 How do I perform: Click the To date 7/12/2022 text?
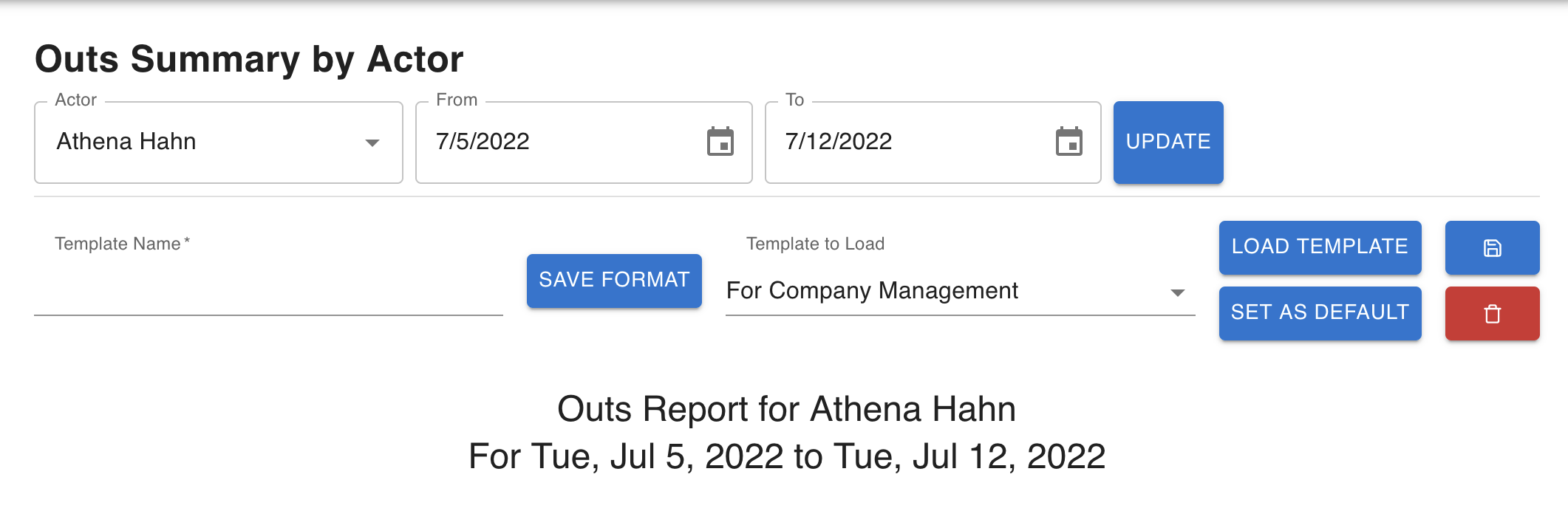[x=839, y=142]
